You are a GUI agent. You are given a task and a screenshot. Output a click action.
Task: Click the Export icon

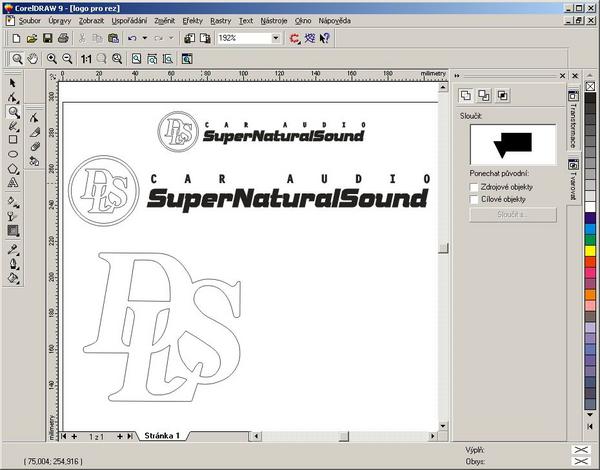point(205,38)
